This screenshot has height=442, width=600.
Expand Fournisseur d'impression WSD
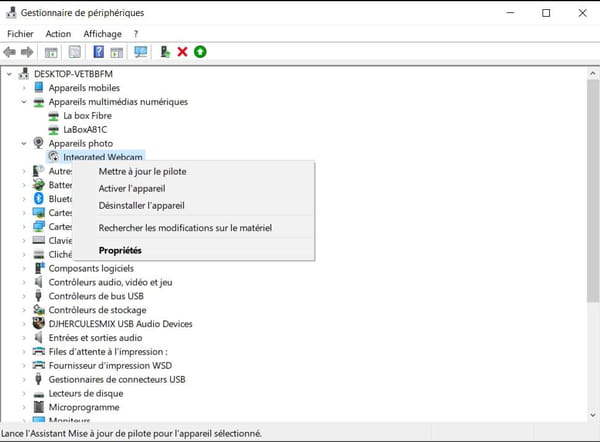click(24, 366)
